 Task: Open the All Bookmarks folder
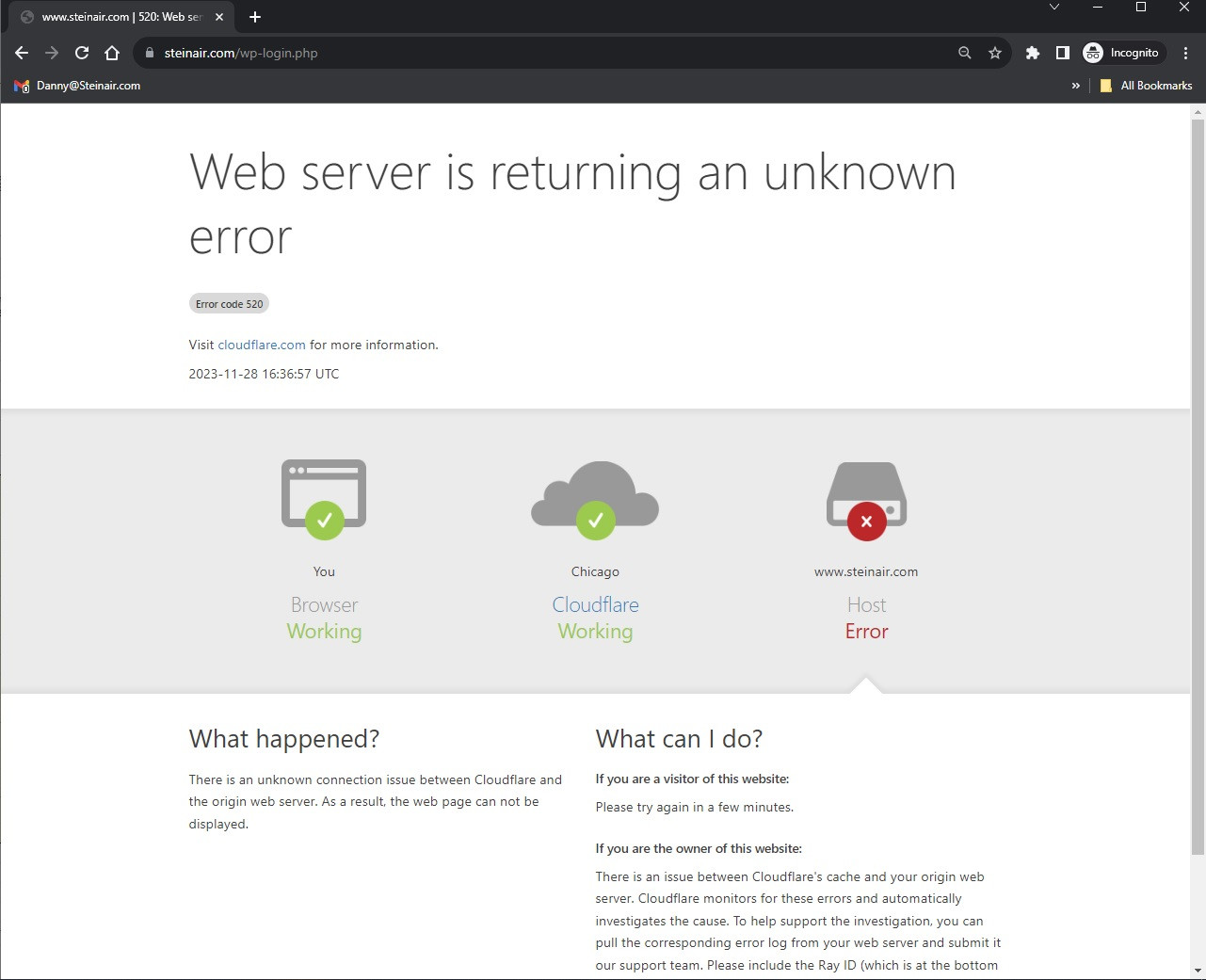tap(1146, 86)
